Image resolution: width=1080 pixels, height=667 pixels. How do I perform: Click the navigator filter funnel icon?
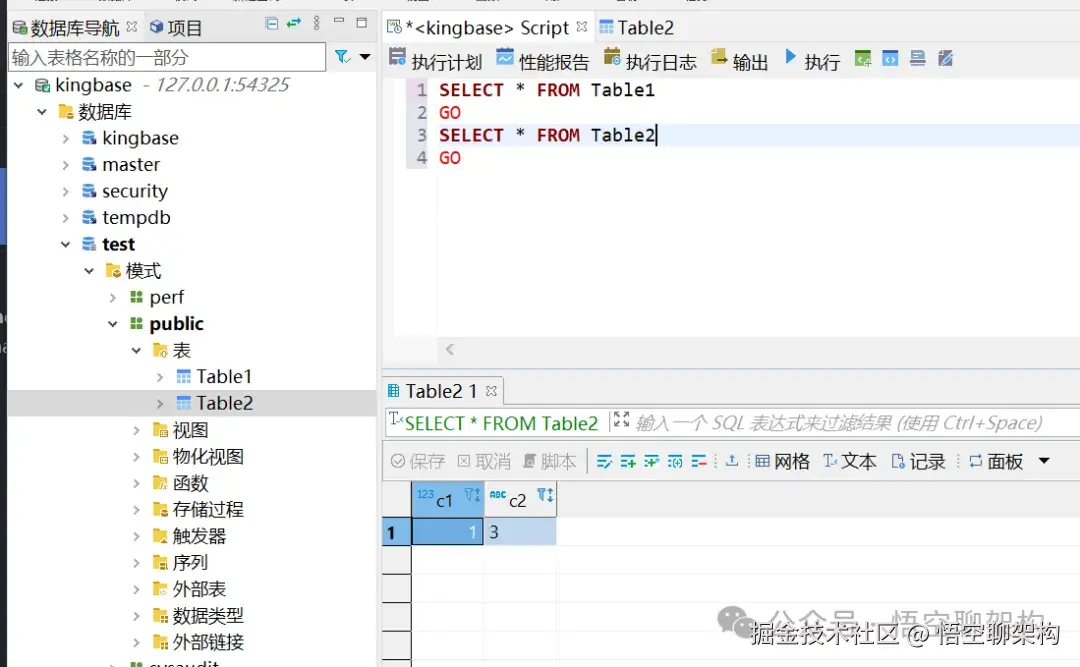point(342,57)
